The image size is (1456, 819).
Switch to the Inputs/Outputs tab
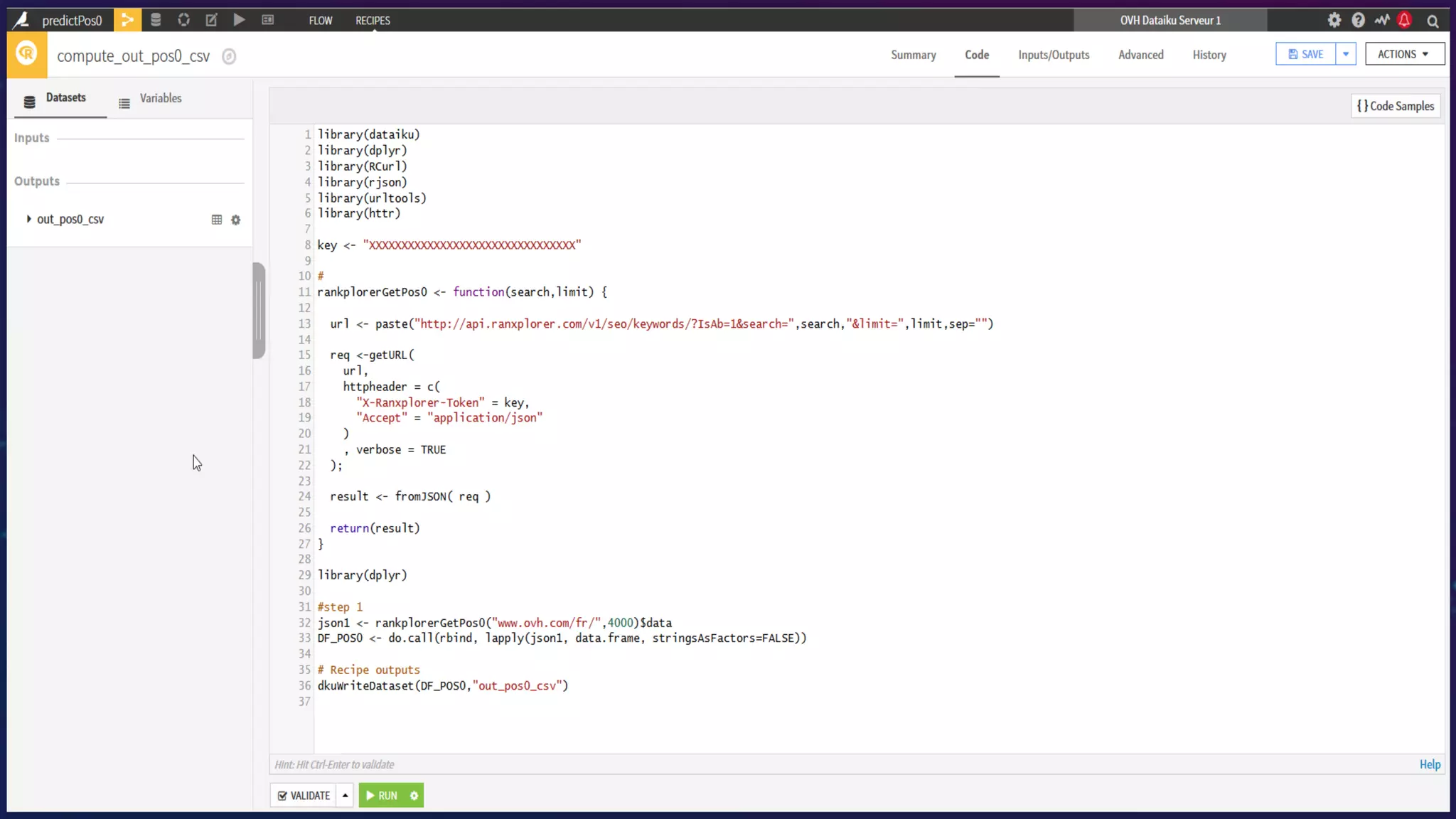(1054, 55)
